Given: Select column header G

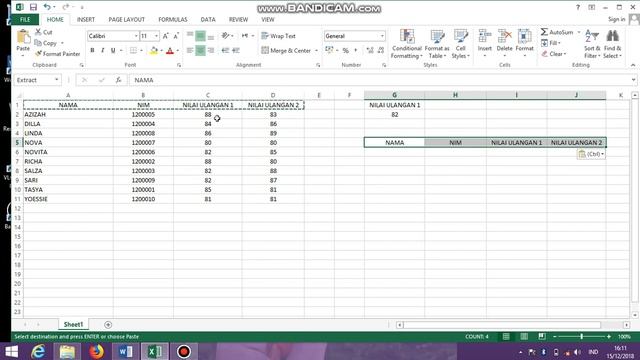Looking at the screenshot, I should (x=394, y=95).
